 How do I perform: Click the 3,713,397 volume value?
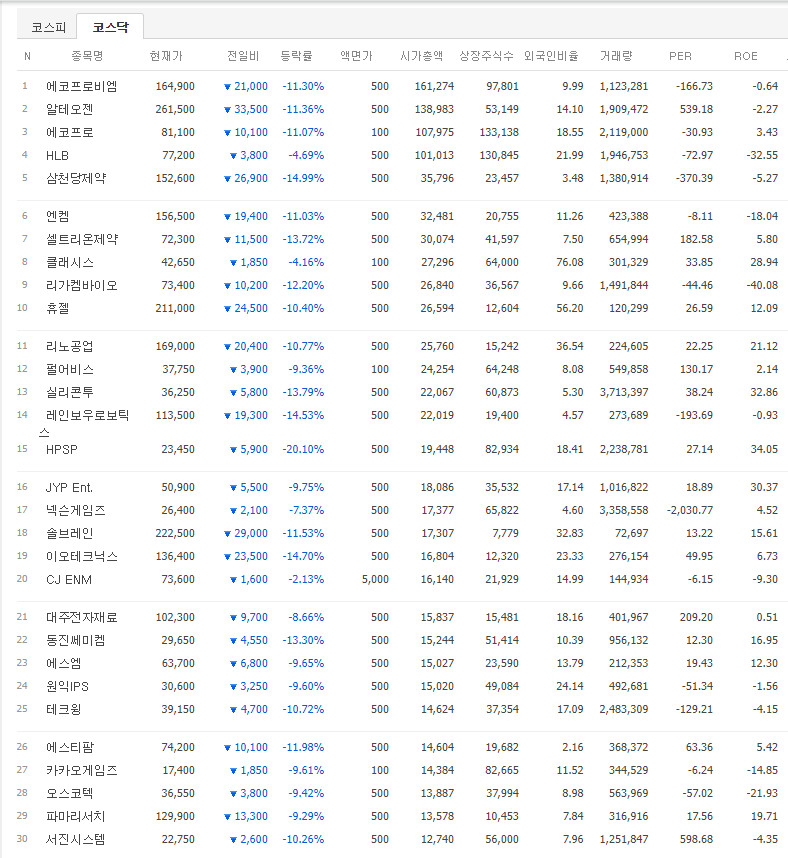[624, 392]
